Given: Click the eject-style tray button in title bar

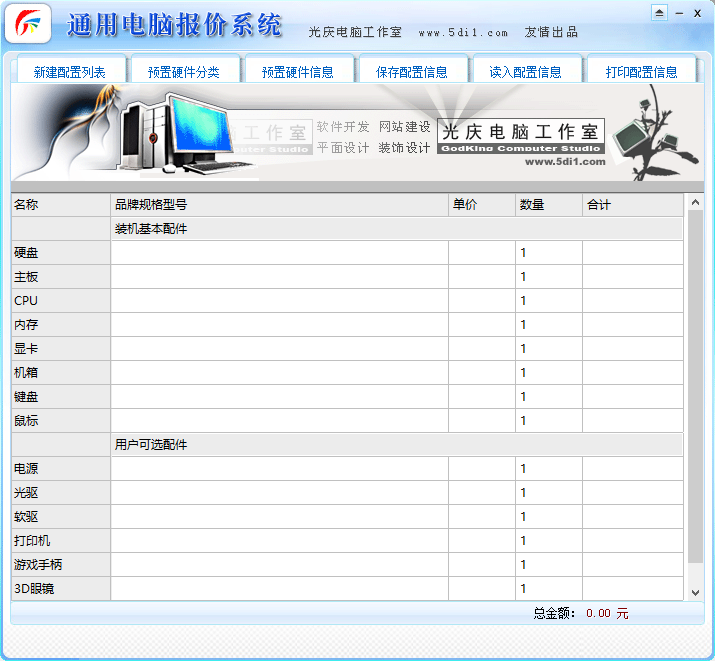Looking at the screenshot, I should click(x=658, y=13).
